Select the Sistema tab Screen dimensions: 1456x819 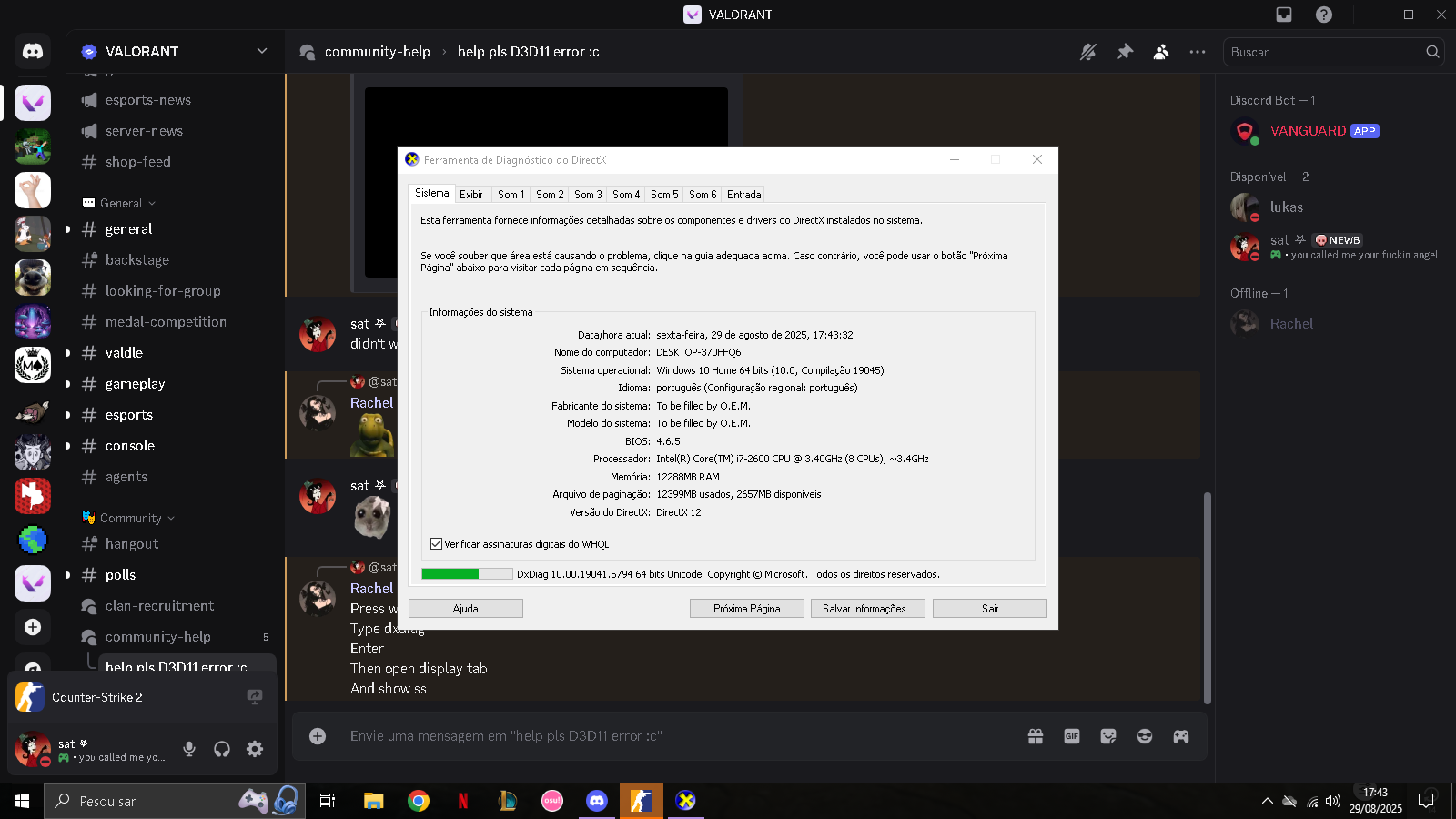tap(432, 193)
